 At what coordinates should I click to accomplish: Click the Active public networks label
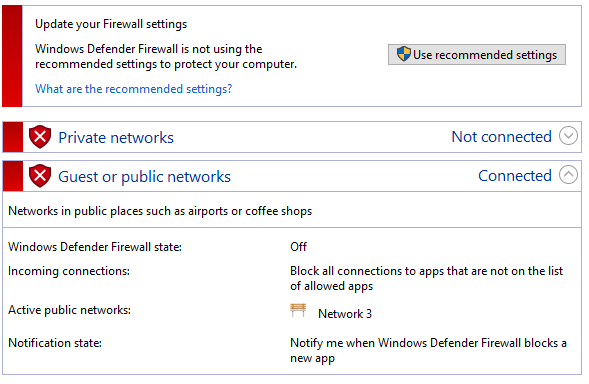69,310
